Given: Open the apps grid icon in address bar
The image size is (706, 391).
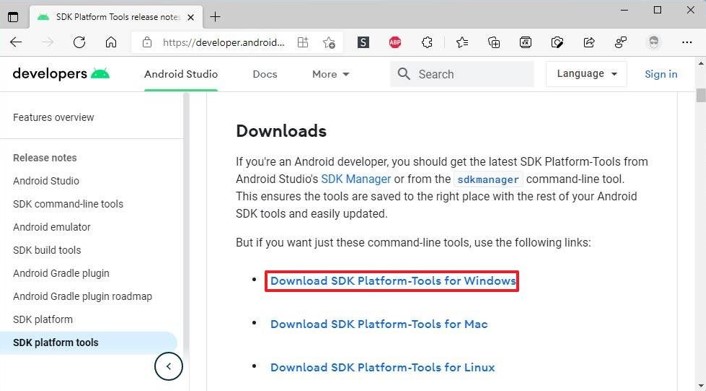Looking at the screenshot, I should pos(303,42).
